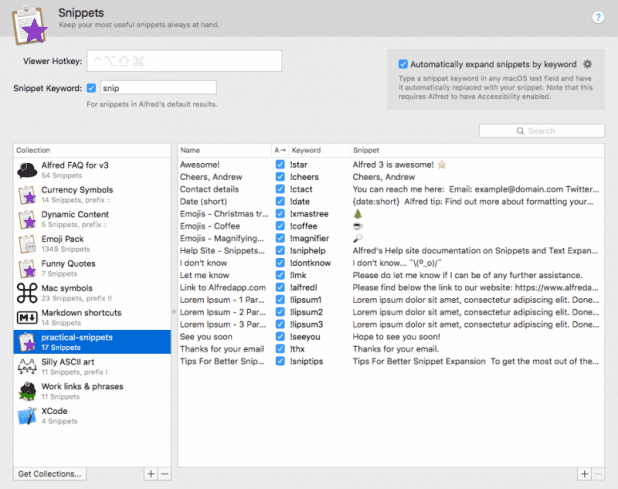Click the !sniphelp keyword cell
Image resolution: width=618 pixels, height=489 pixels.
tap(308, 251)
